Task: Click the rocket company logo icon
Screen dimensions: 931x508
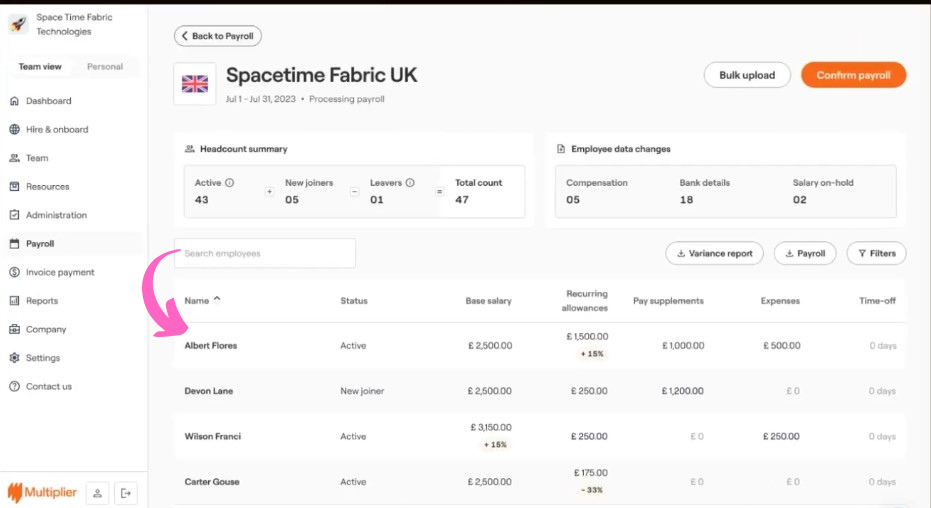Action: pyautogui.click(x=18, y=24)
